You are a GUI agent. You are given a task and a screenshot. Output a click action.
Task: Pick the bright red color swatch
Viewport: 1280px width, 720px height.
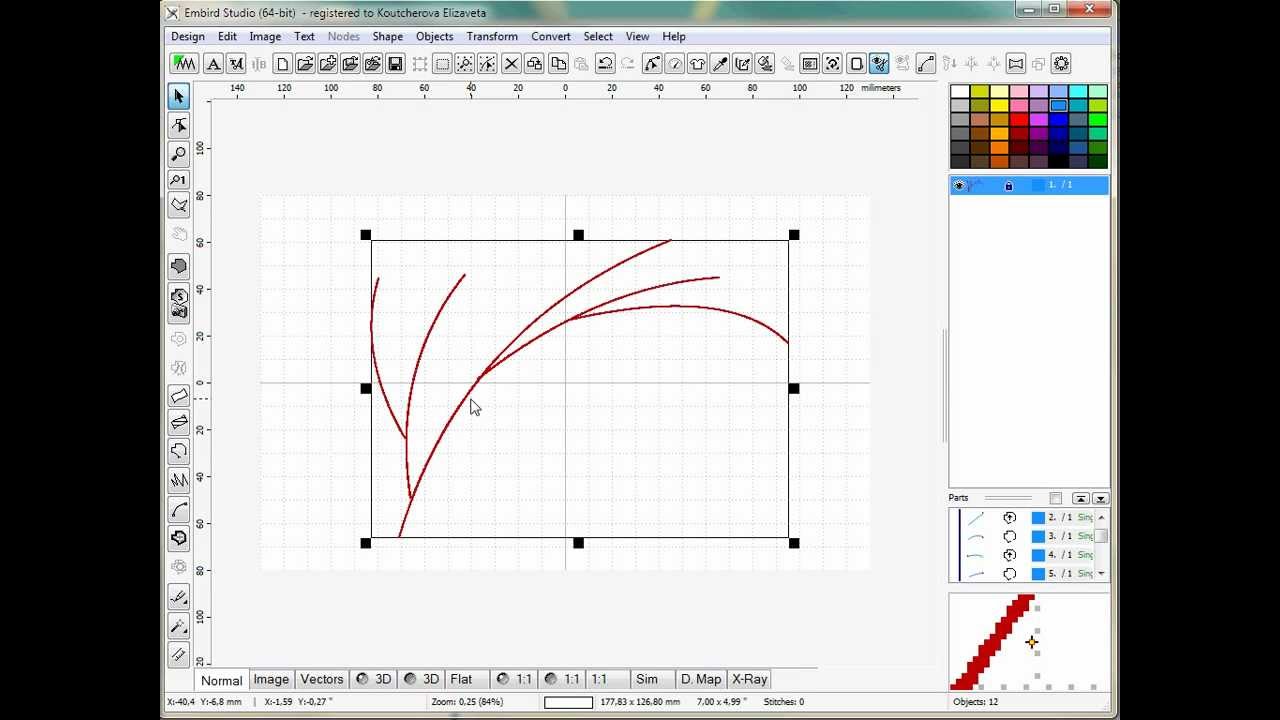coord(1019,120)
